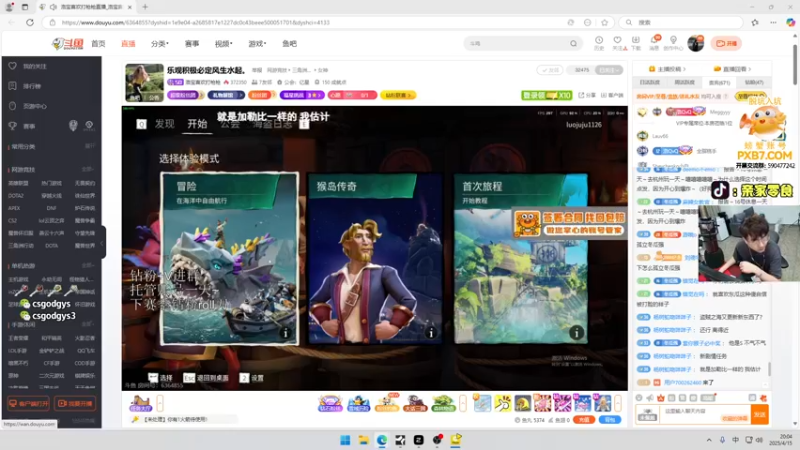Open the 赛事 trophy sidebar item
This screenshot has width=800, height=450.
[29, 126]
